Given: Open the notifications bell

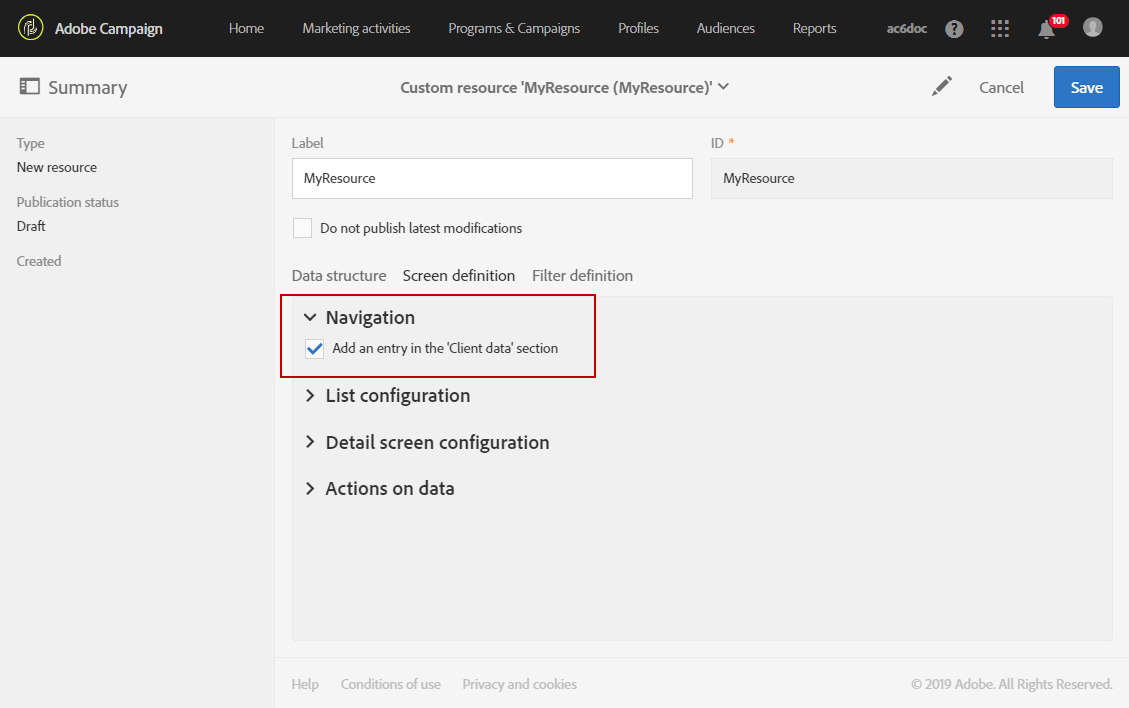Looking at the screenshot, I should 1045,28.
